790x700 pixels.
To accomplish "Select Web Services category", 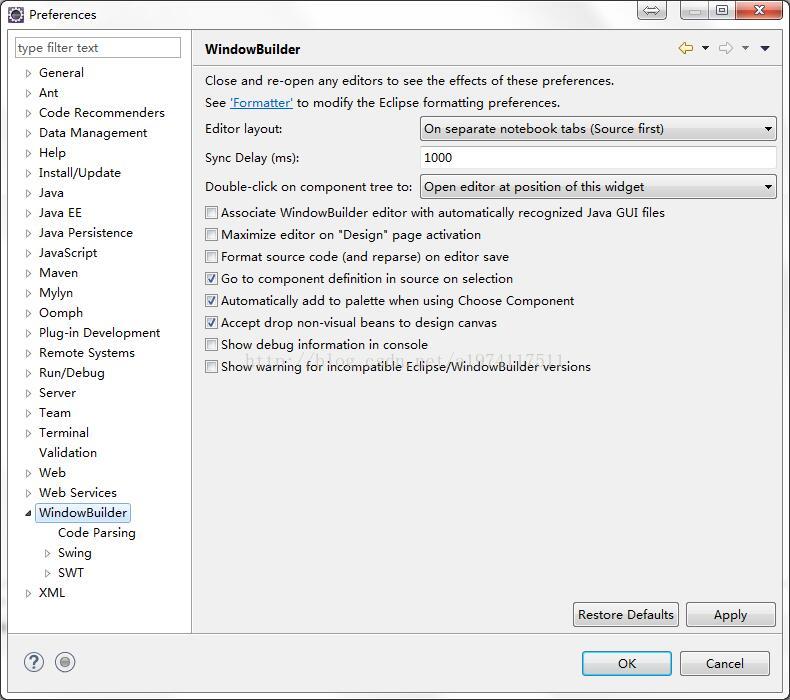I will pos(78,493).
